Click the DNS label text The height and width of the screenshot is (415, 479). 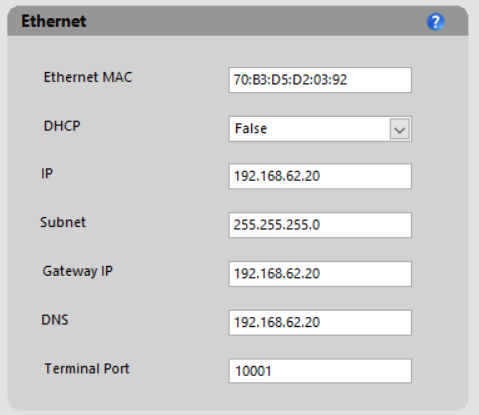pos(55,320)
